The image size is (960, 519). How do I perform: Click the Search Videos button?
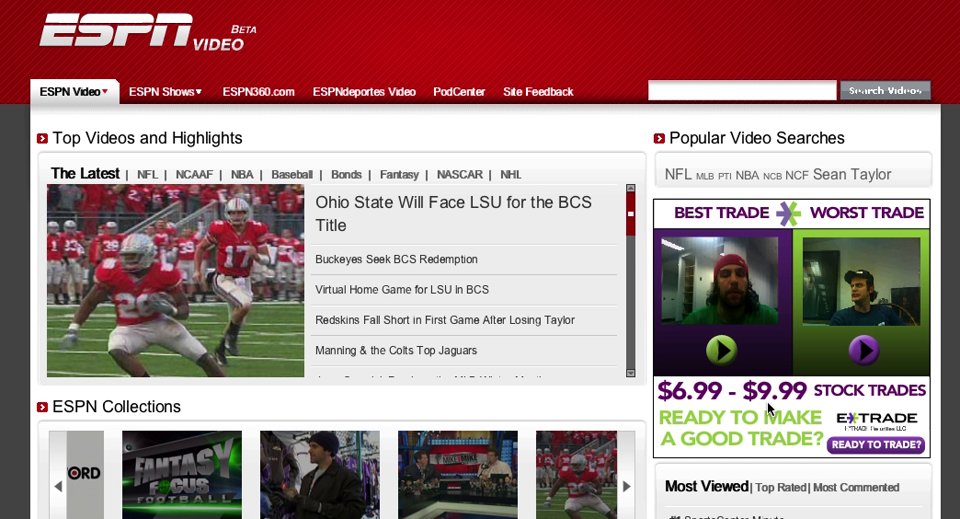click(885, 91)
